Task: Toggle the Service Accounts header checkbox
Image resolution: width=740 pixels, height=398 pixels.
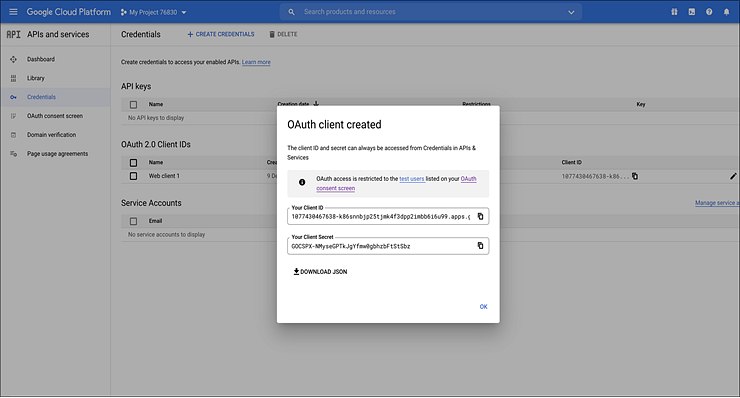Action: coord(134,221)
